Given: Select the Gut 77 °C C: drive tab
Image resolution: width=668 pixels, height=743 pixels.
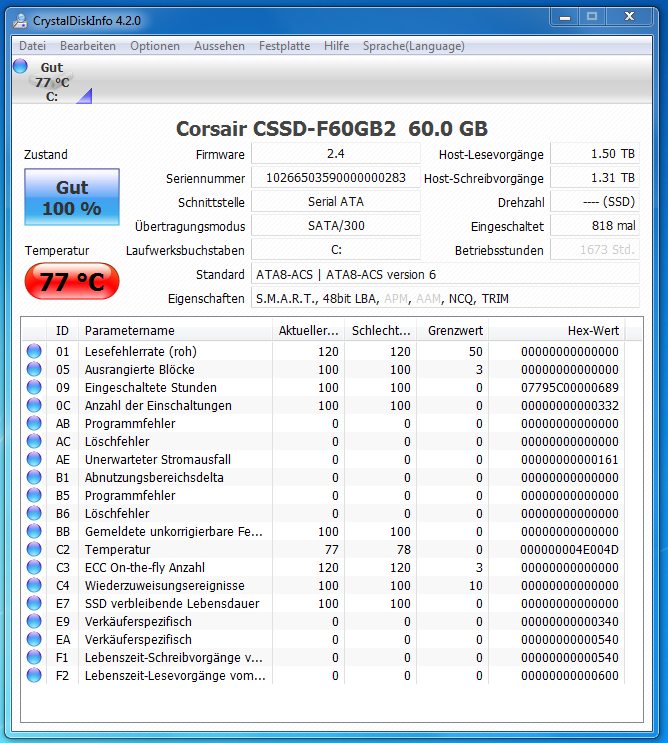Looking at the screenshot, I should click(52, 82).
